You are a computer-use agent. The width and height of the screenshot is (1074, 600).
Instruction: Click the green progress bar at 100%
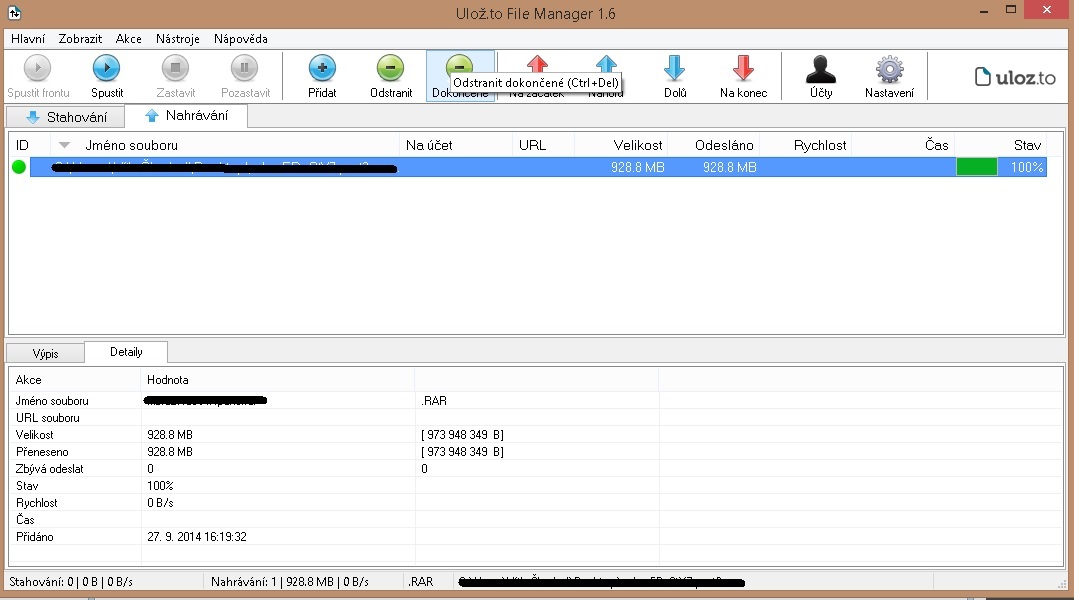[977, 166]
